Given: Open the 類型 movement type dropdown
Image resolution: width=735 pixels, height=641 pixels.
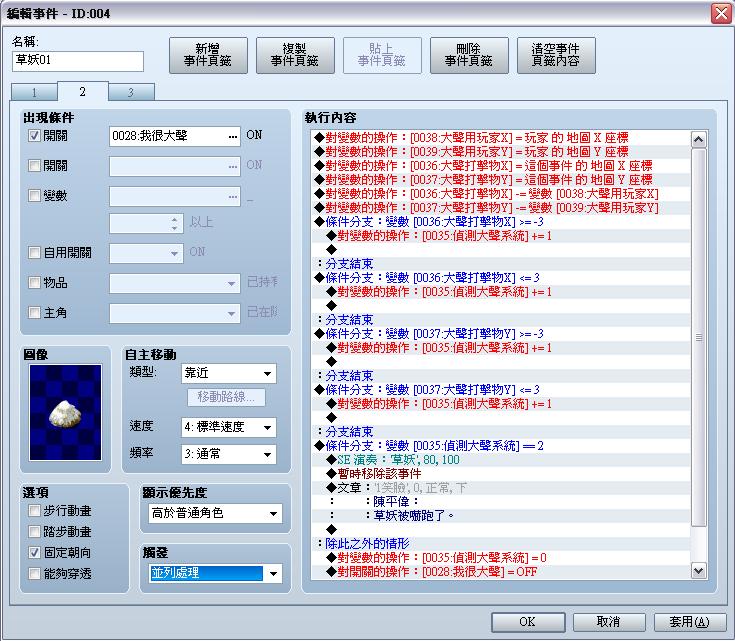Looking at the screenshot, I should (x=229, y=373).
